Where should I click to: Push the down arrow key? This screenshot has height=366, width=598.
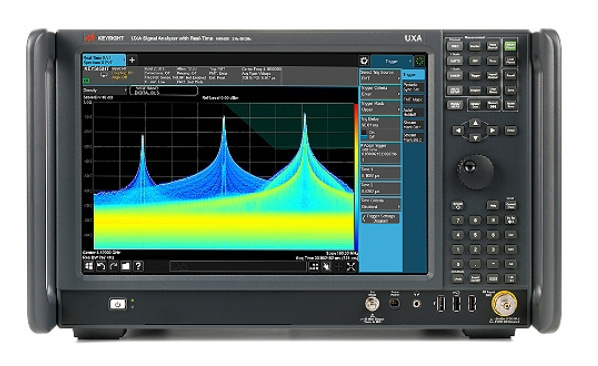(x=475, y=138)
